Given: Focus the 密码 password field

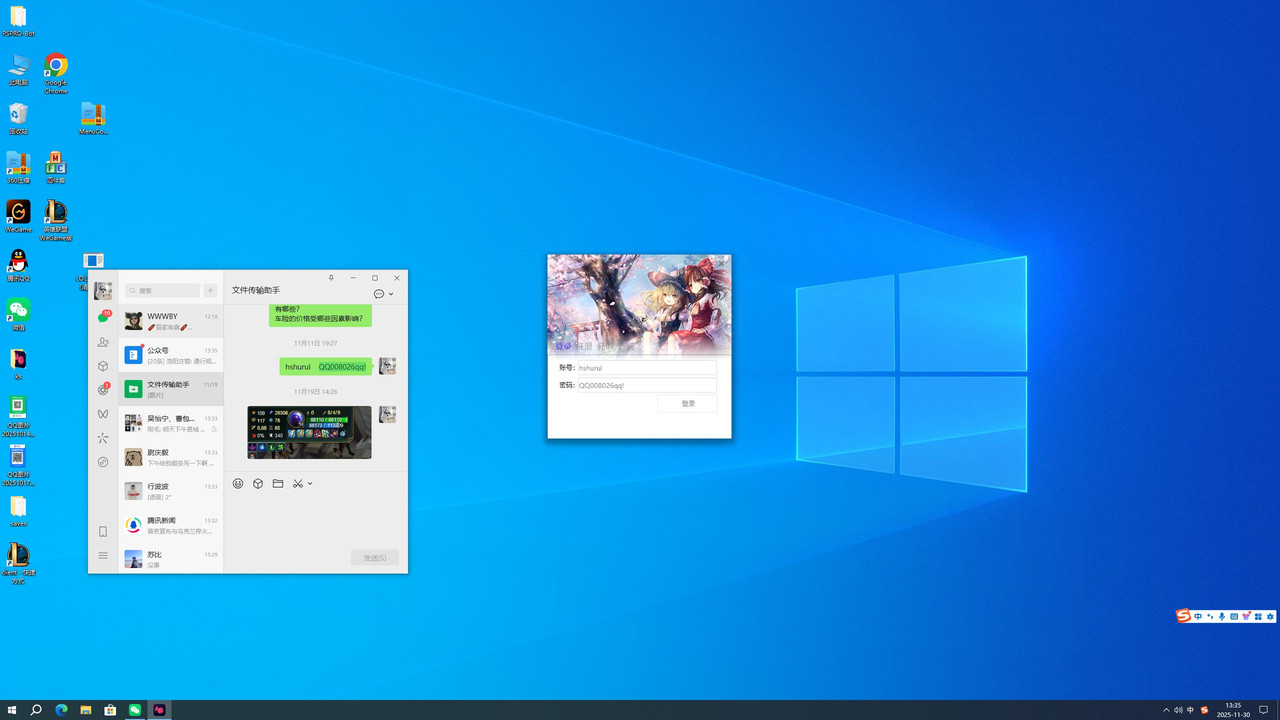Looking at the screenshot, I should 647,385.
